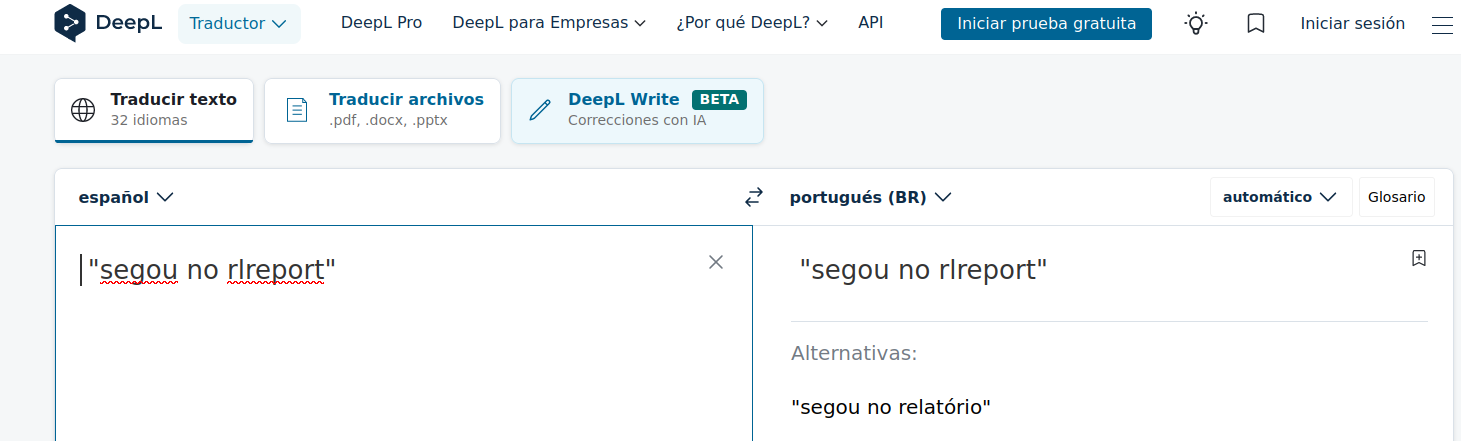Open the Glosario button
The width and height of the screenshot is (1461, 441).
1396,197
